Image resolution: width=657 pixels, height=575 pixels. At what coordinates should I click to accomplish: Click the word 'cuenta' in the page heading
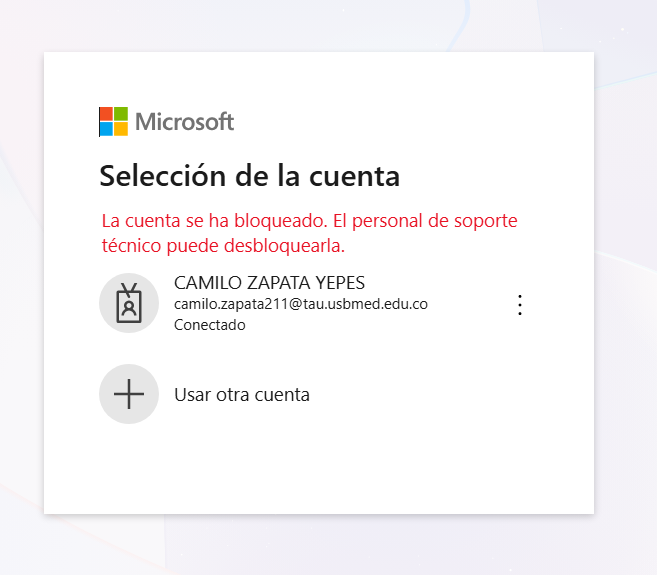point(354,177)
